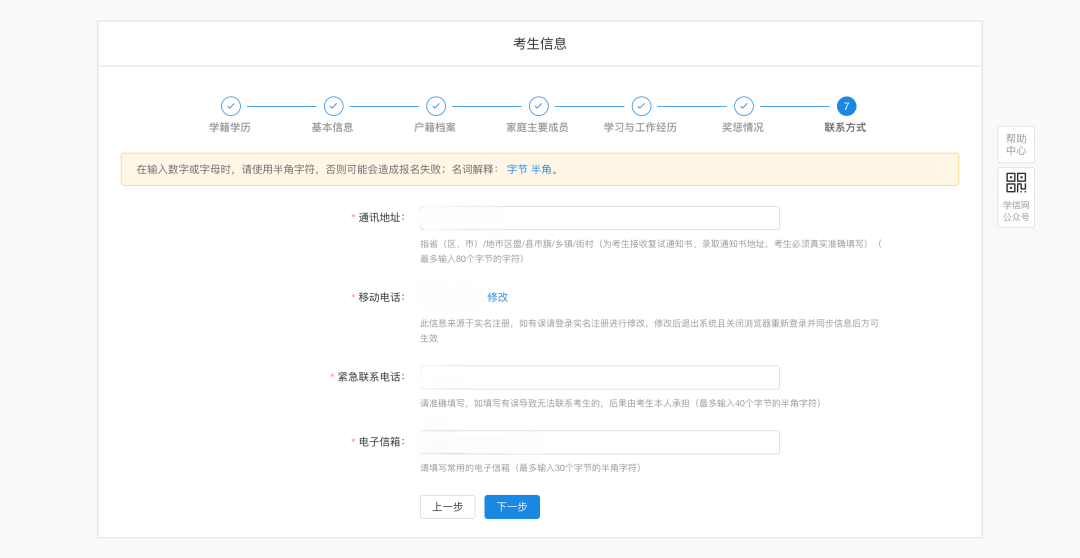Click the 基本信息 step checkmark icon
This screenshot has height=558, width=1080.
pyautogui.click(x=334, y=106)
